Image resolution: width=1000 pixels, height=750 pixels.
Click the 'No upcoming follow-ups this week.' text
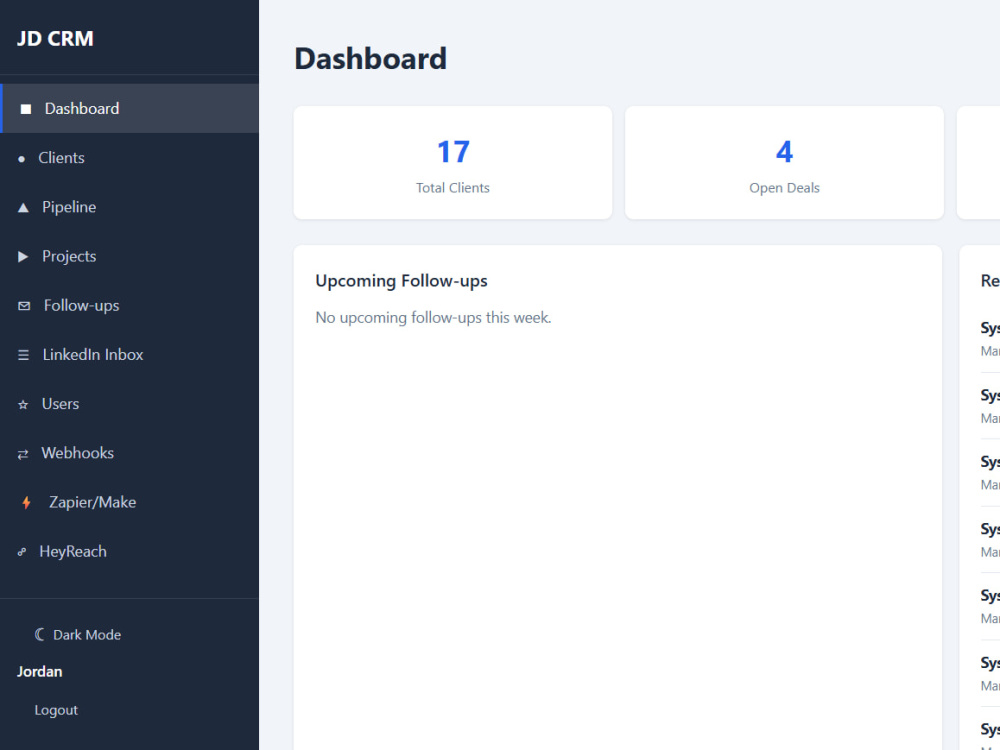[433, 318]
